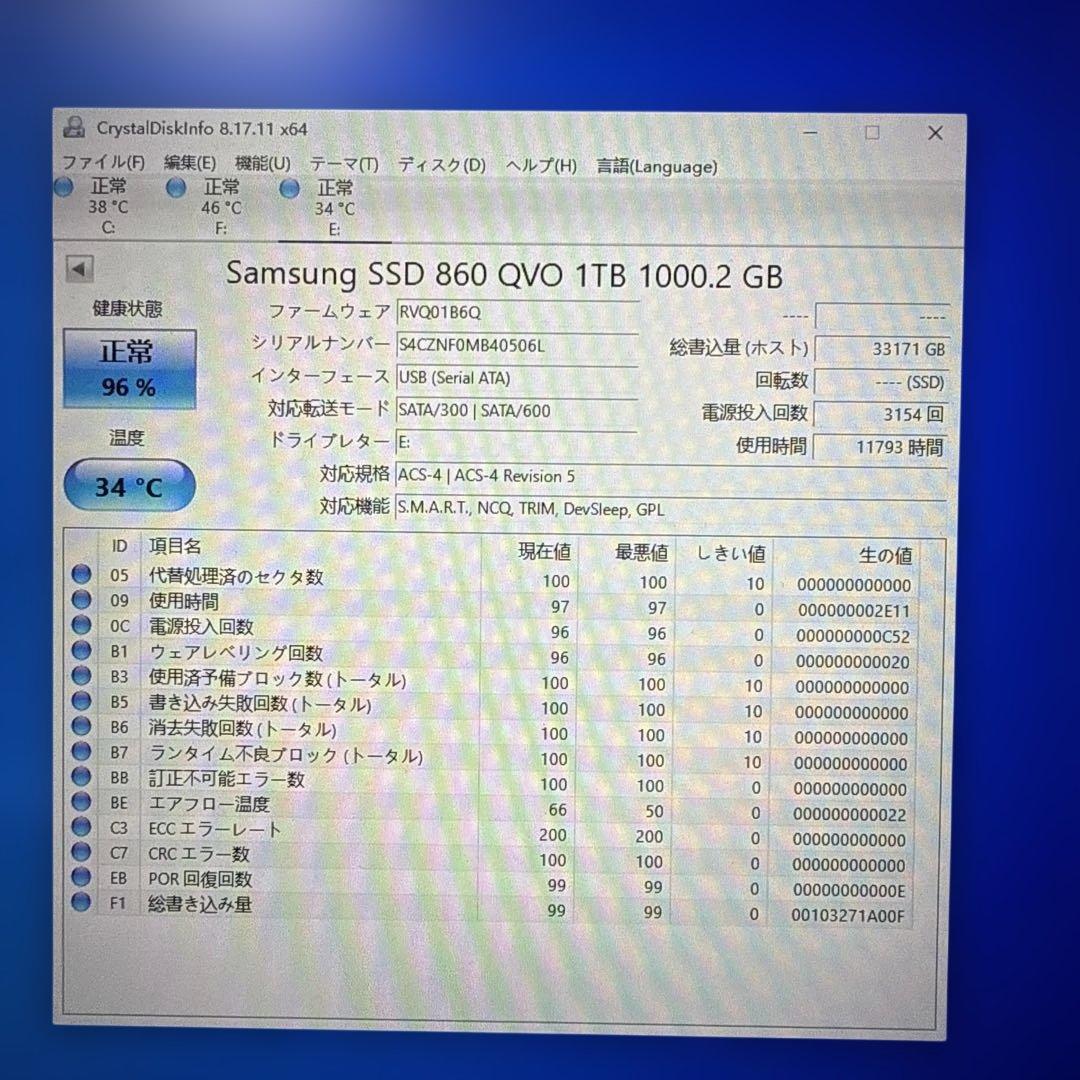The width and height of the screenshot is (1080, 1080).
Task: Click status icon for ID B5 row
Action: [81, 700]
